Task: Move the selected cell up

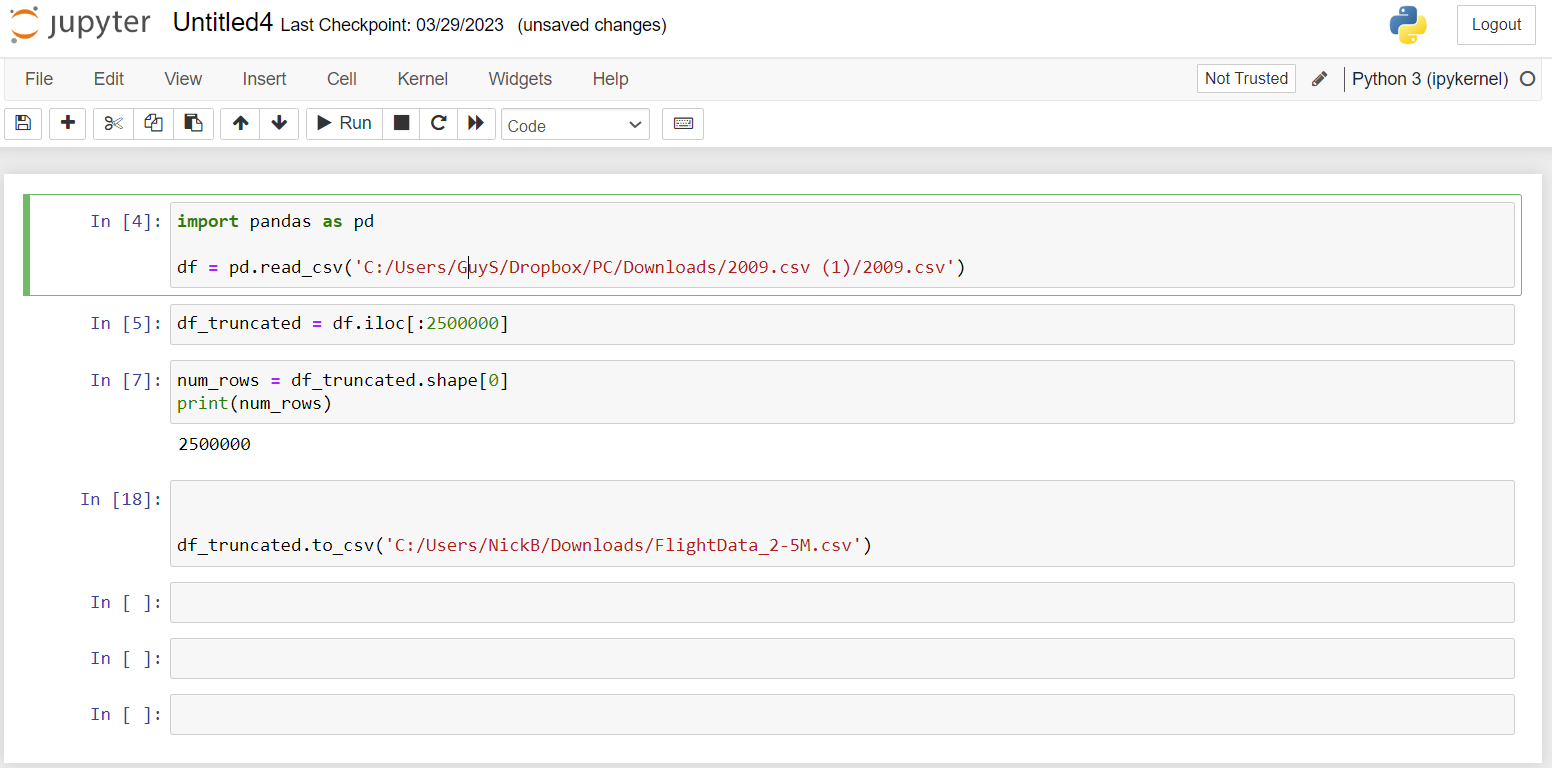Action: (x=239, y=123)
